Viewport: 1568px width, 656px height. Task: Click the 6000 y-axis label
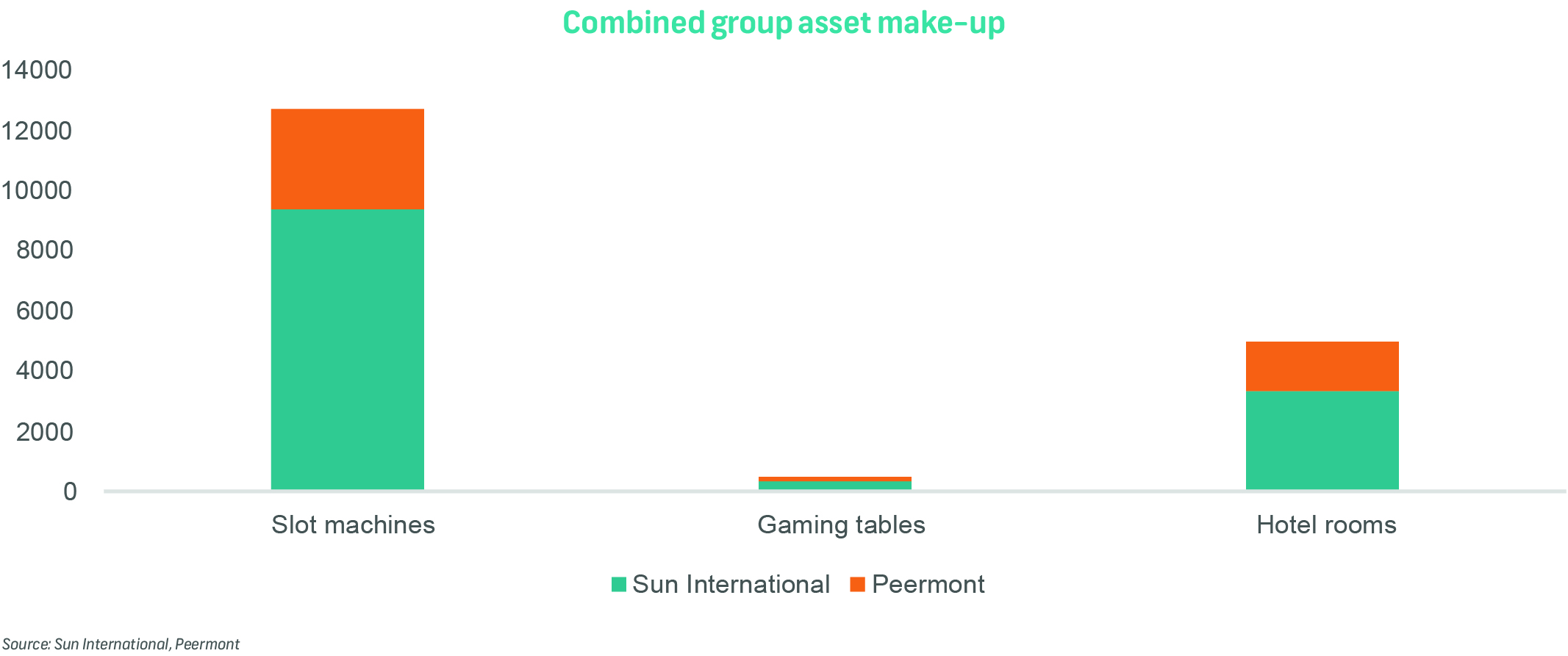pos(45,311)
